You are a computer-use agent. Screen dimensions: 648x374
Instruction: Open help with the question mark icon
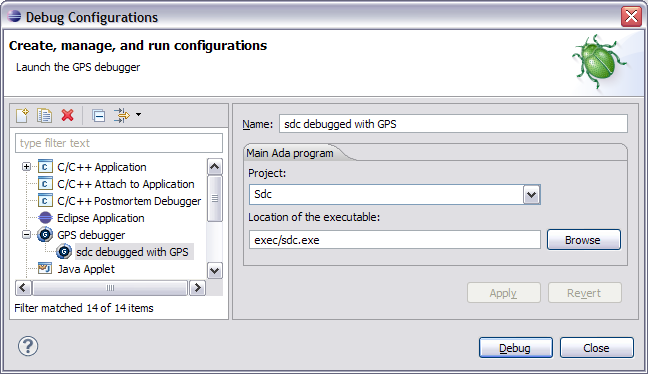28,346
